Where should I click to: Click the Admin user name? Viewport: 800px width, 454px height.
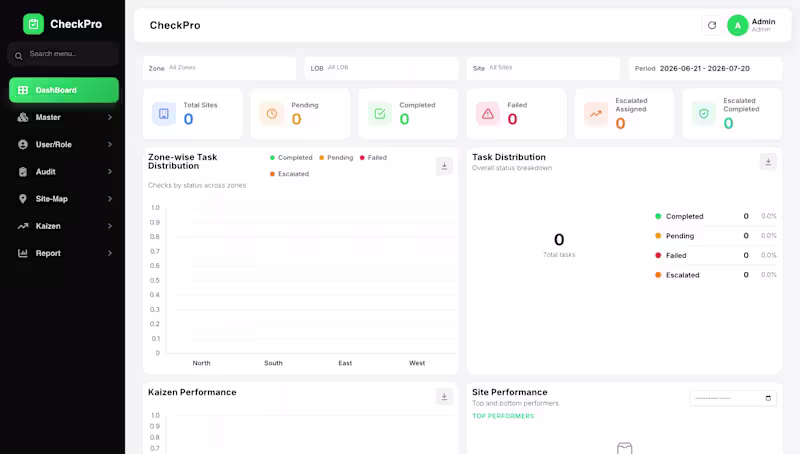click(763, 21)
